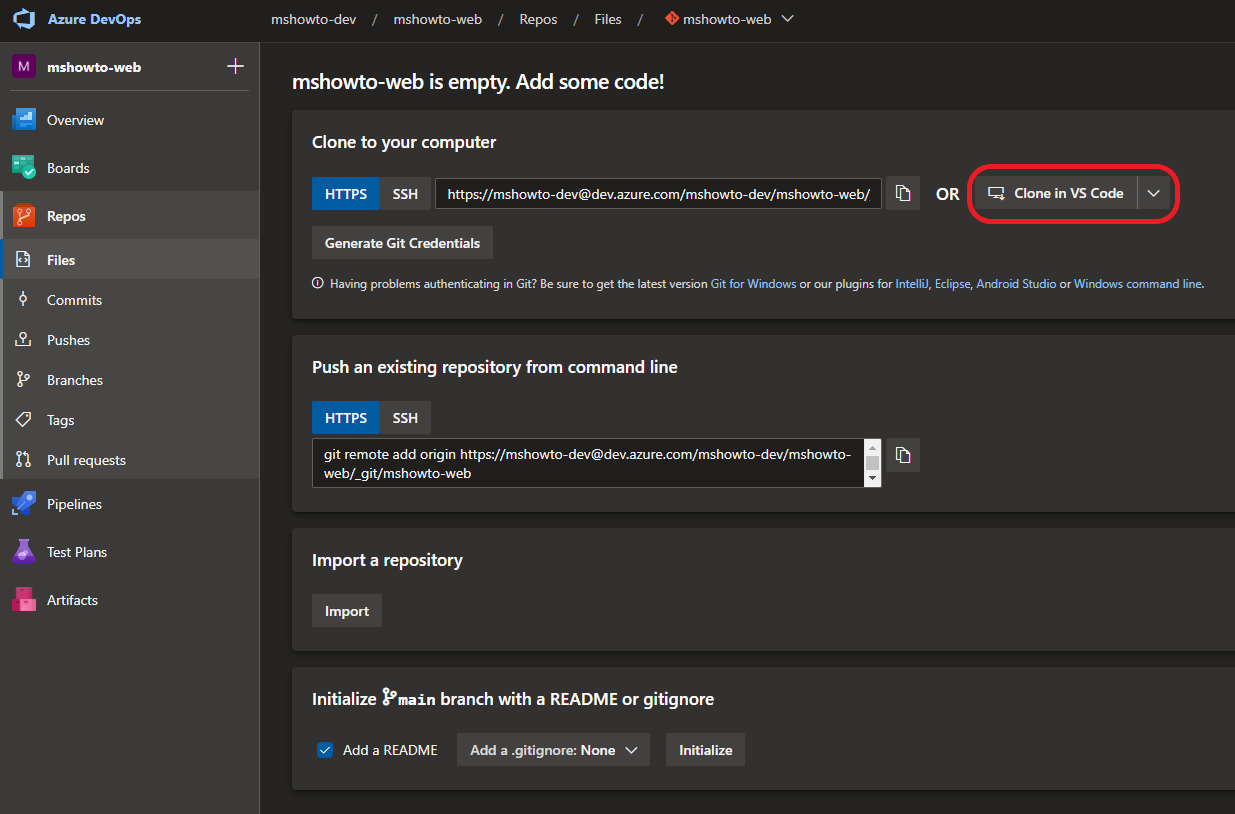Viewport: 1235px width, 814px height.
Task: Click the command box scroll down arrow
Action: point(873,480)
